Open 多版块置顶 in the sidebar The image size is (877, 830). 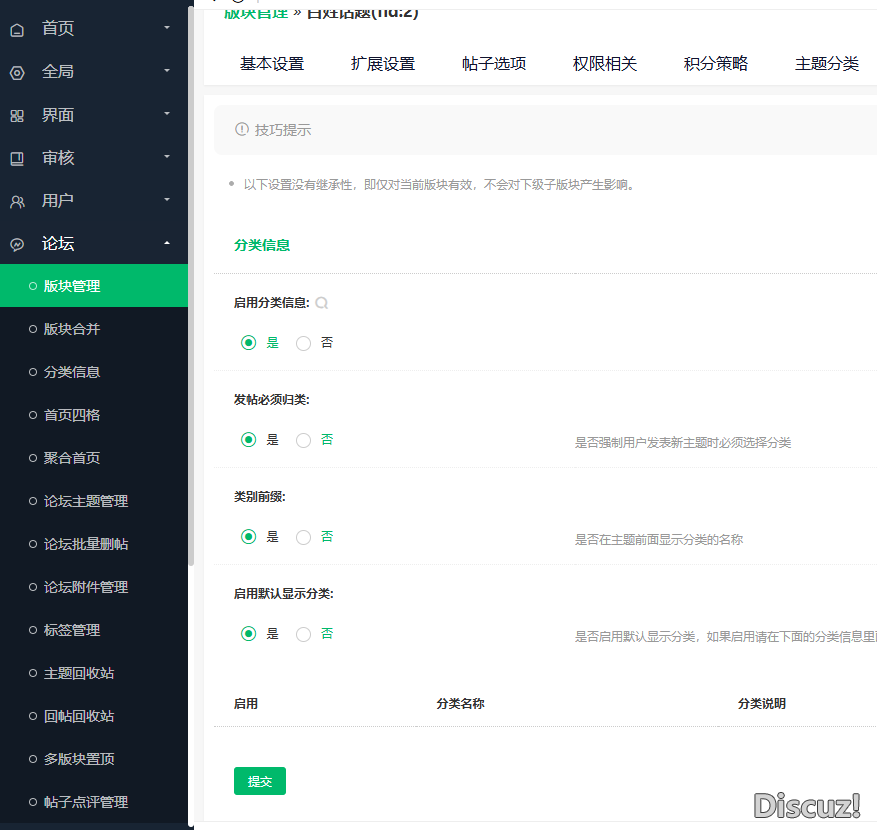click(94, 759)
